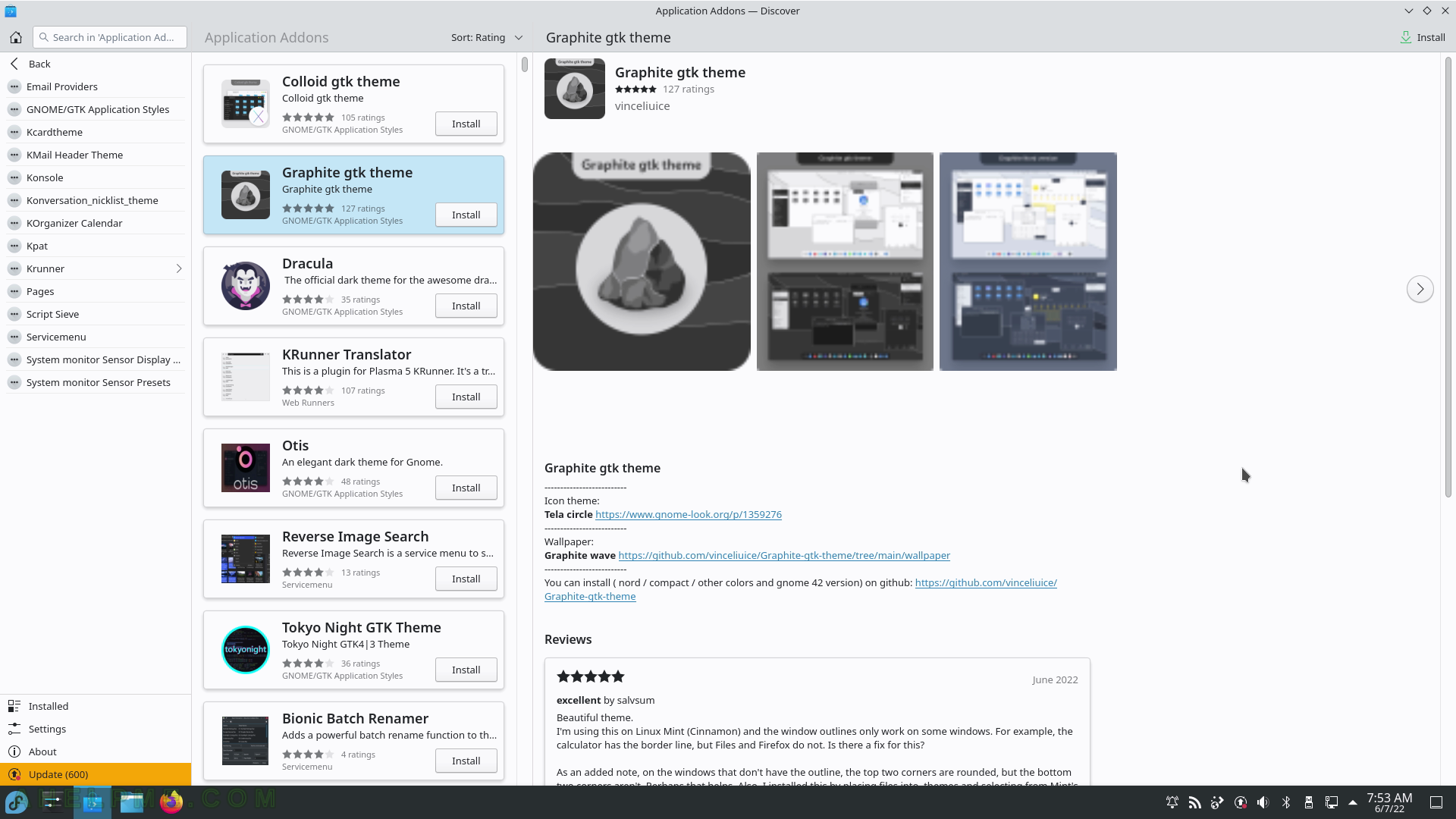Open the Dolphin file manager taskbar icon
This screenshot has height=819, width=1456.
coord(132,802)
